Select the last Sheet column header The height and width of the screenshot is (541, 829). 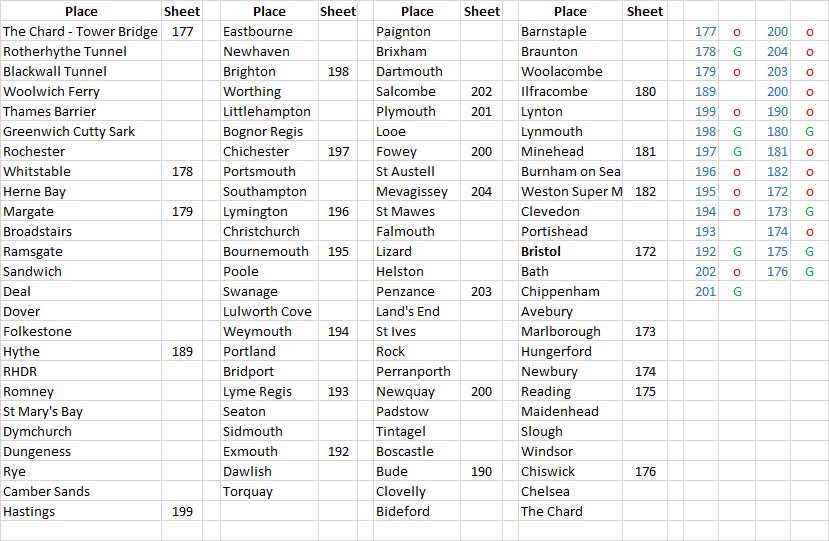pyautogui.click(x=644, y=11)
